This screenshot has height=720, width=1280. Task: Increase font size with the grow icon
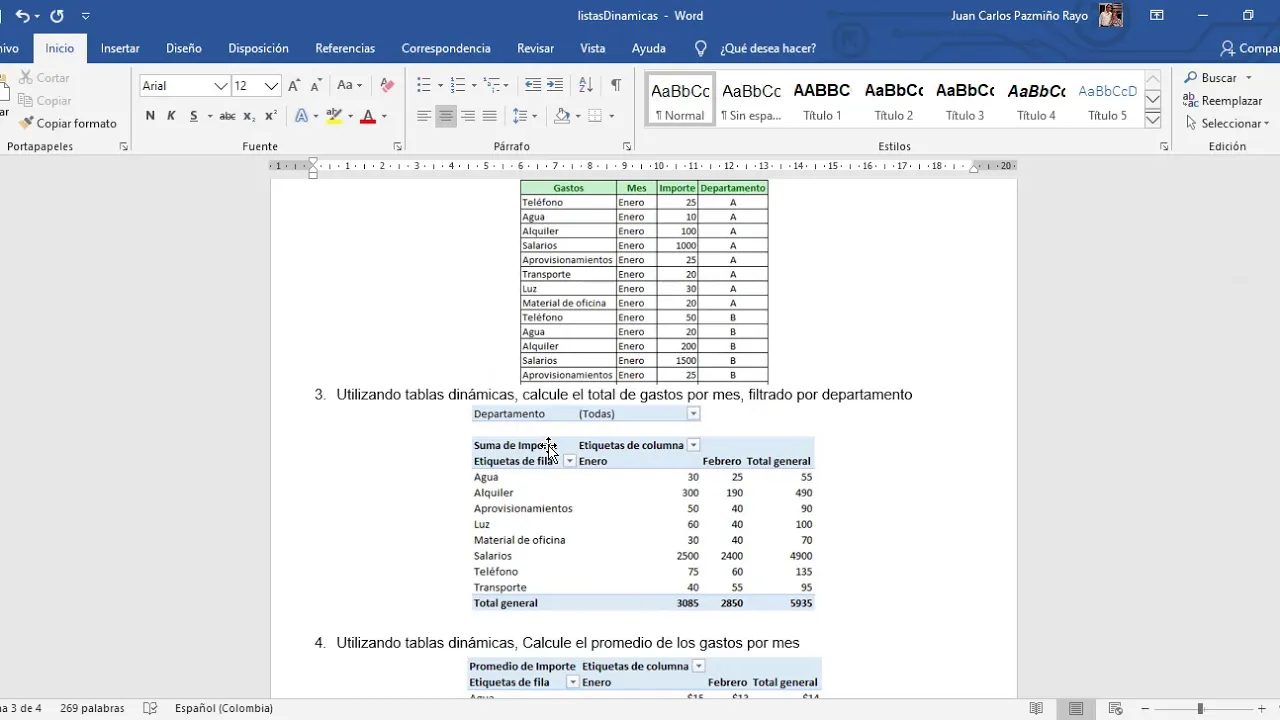point(294,86)
